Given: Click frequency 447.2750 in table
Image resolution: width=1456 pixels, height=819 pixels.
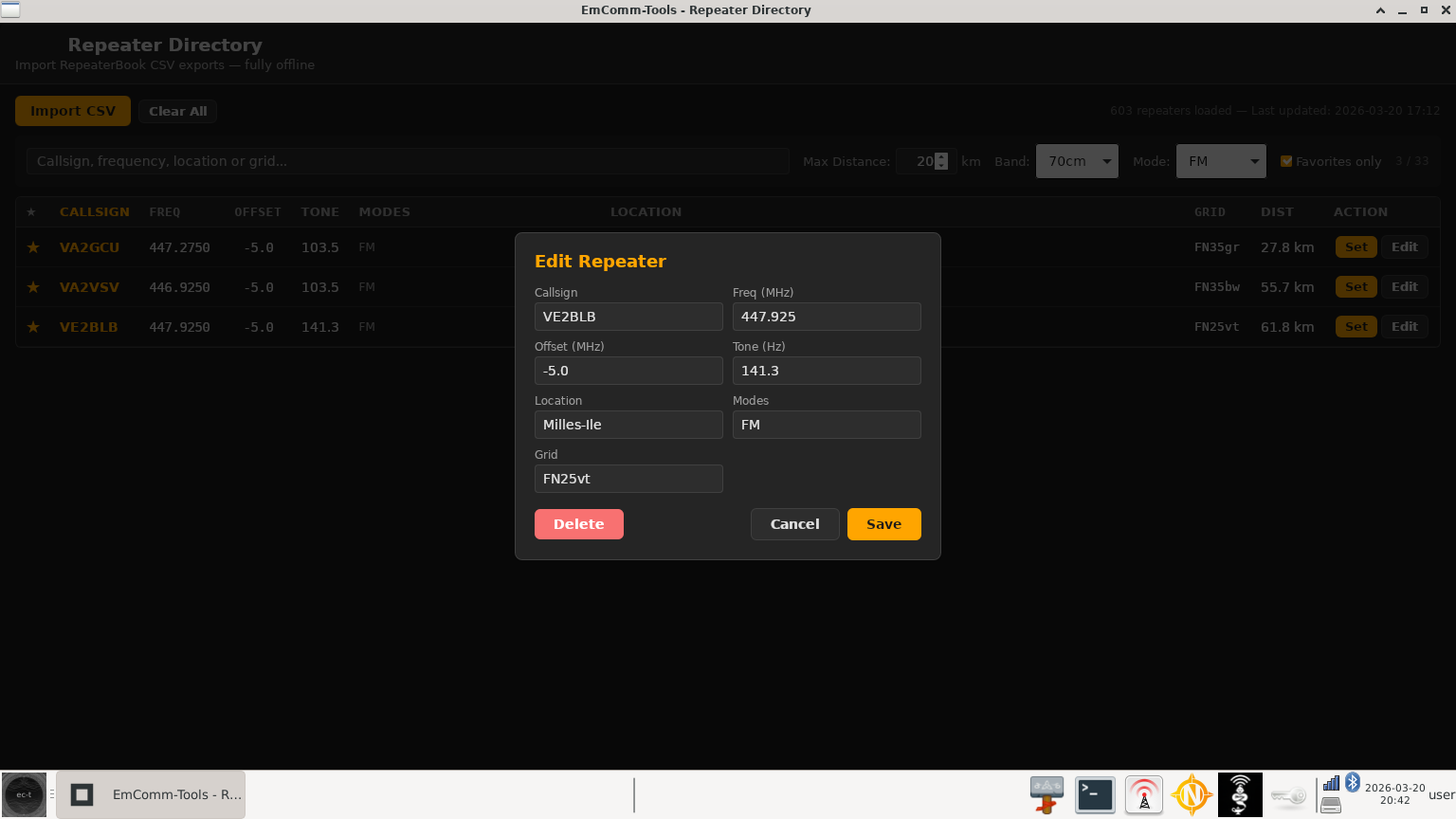Looking at the screenshot, I should (180, 247).
